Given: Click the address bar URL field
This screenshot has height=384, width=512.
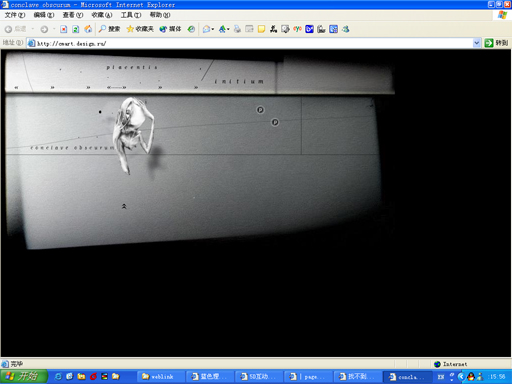Looking at the screenshot, I should pos(250,43).
